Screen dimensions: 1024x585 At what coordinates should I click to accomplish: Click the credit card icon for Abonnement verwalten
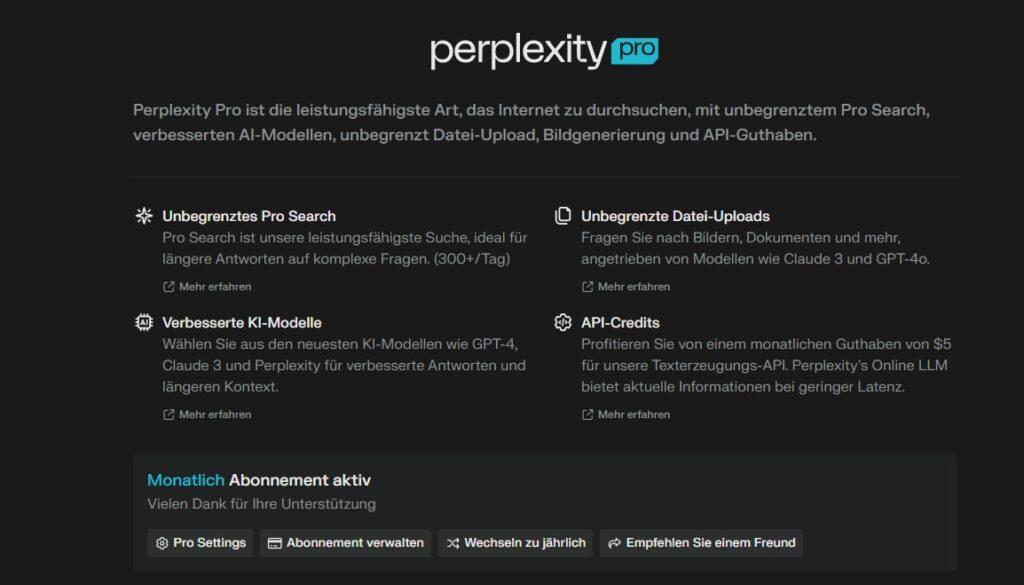[274, 543]
